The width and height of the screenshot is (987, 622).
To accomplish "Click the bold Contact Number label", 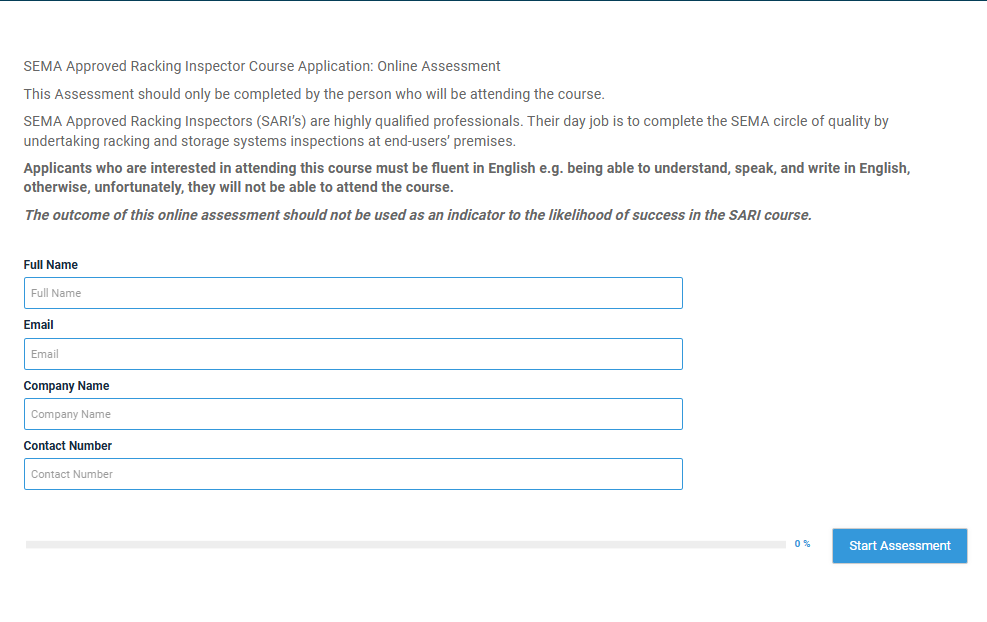I will [67, 446].
